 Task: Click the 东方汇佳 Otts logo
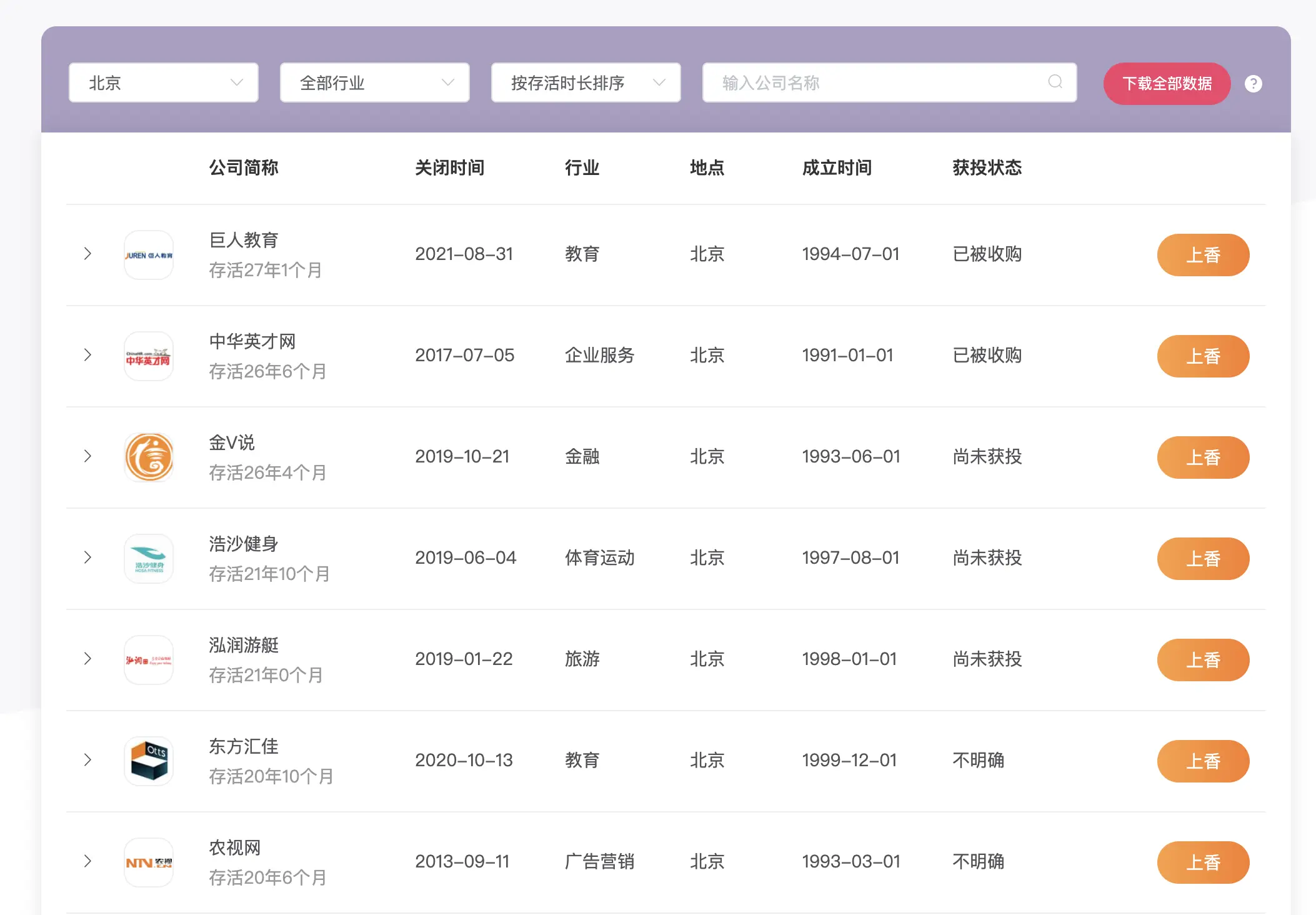click(149, 761)
